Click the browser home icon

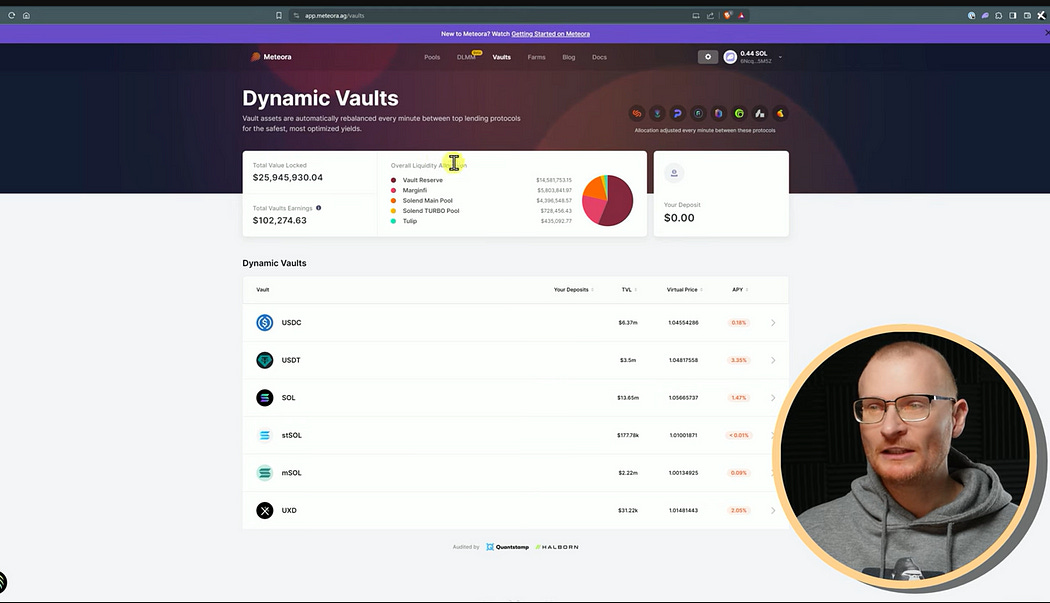point(26,15)
